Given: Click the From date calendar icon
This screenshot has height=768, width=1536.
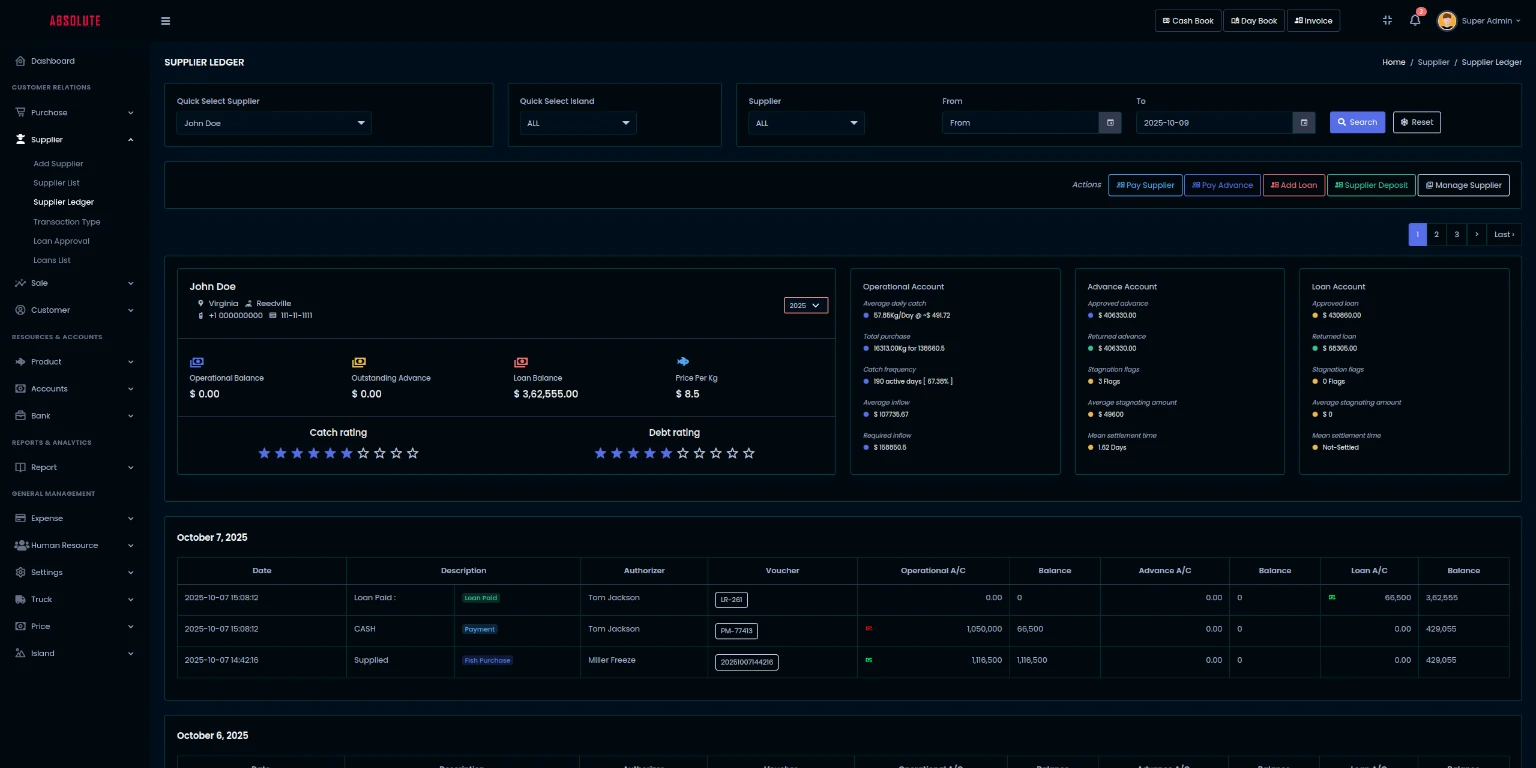Looking at the screenshot, I should pos(1110,123).
